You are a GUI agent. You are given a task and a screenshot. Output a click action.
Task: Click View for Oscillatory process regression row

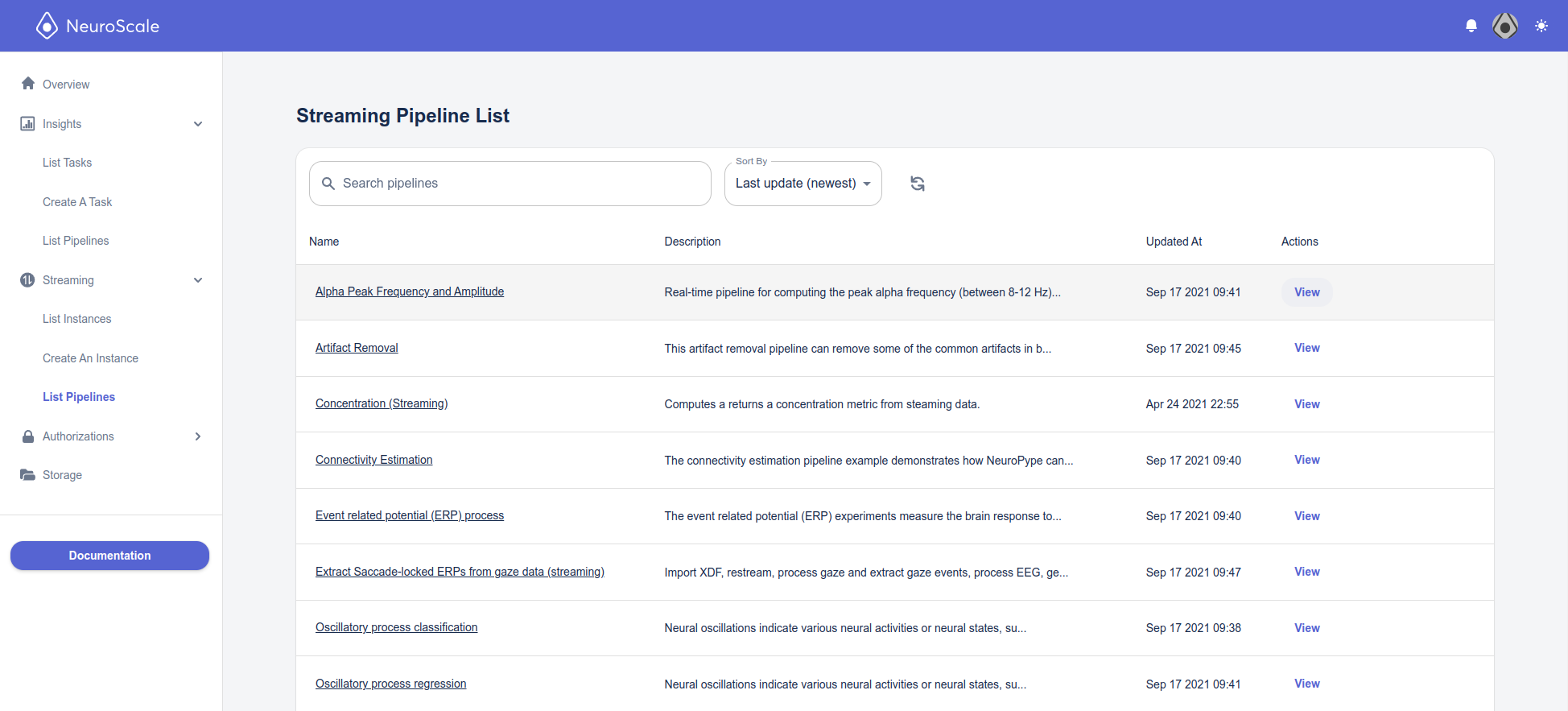tap(1306, 684)
